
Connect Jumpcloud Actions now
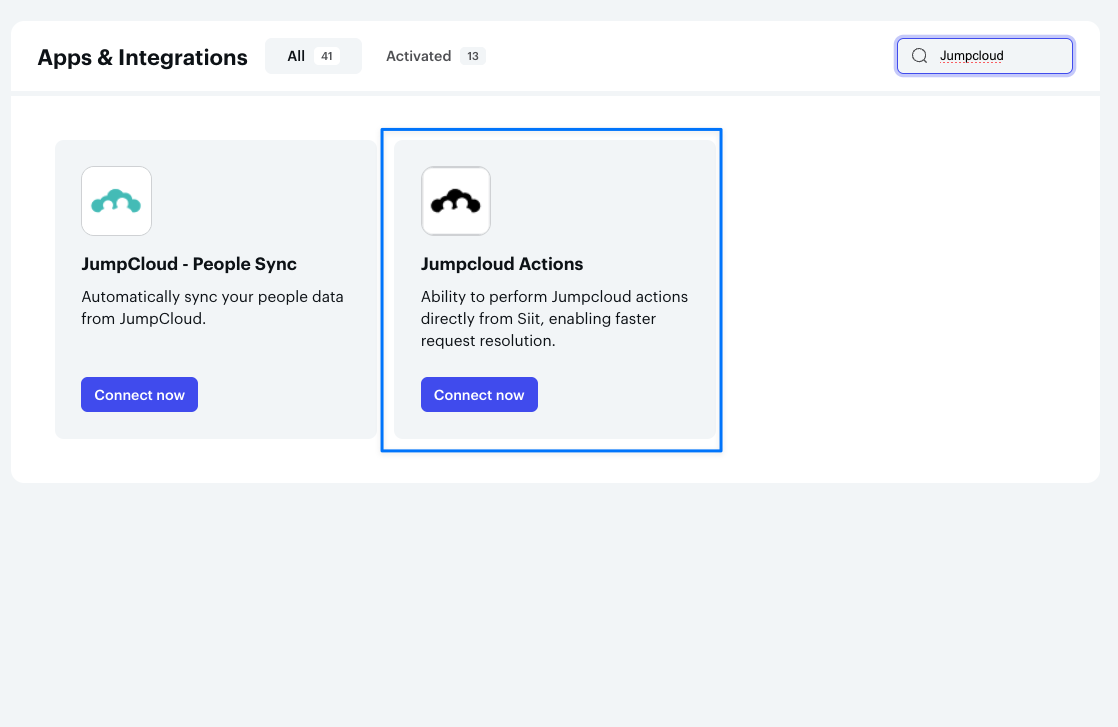479,394
